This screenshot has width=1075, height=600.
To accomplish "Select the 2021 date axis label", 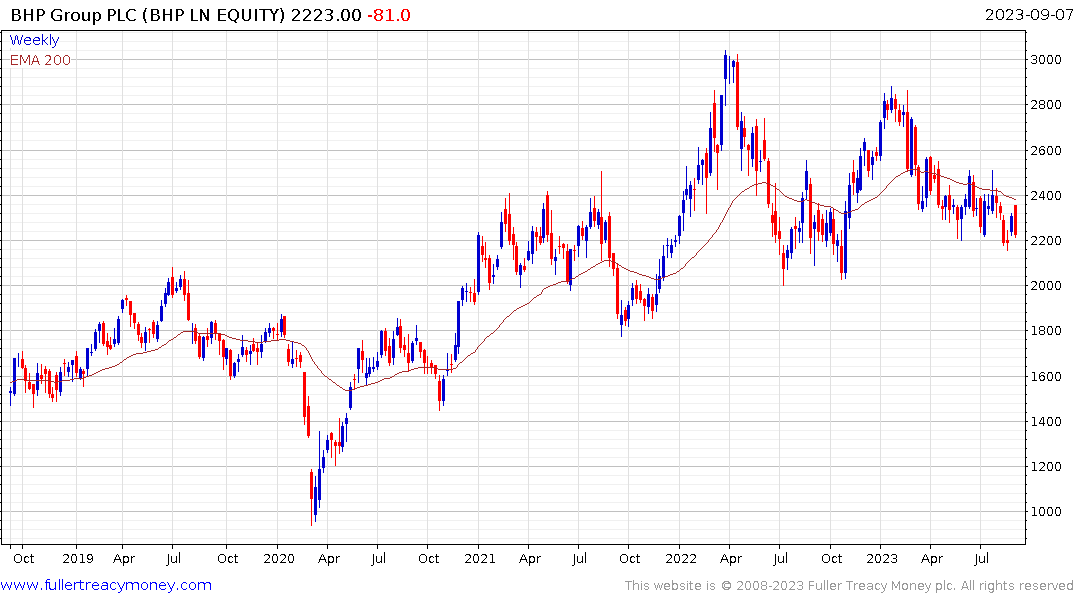I will click(x=479, y=558).
